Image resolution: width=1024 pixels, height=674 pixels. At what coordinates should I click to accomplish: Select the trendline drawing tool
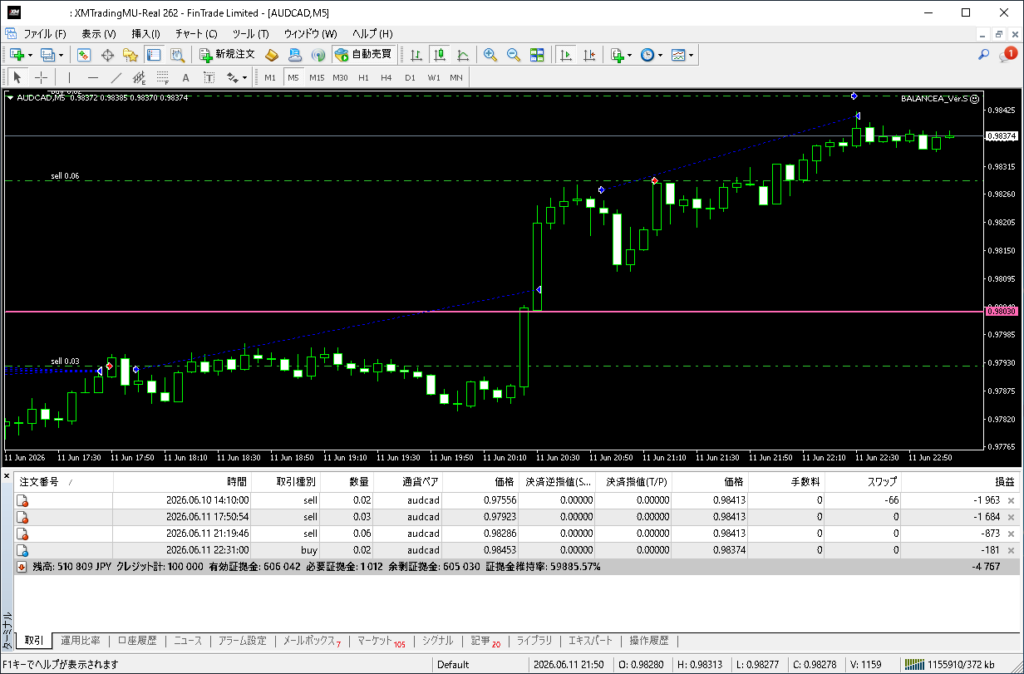point(116,78)
